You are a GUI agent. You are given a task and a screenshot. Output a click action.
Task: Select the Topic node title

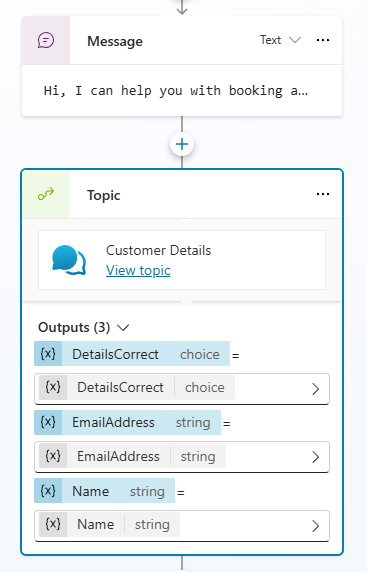point(104,196)
